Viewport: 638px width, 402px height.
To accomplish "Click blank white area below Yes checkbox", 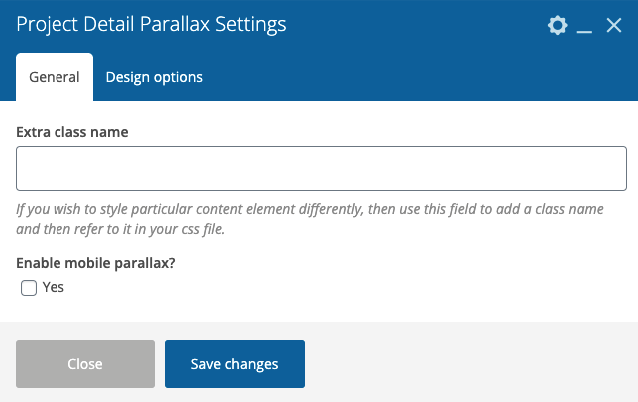I will click(317, 309).
